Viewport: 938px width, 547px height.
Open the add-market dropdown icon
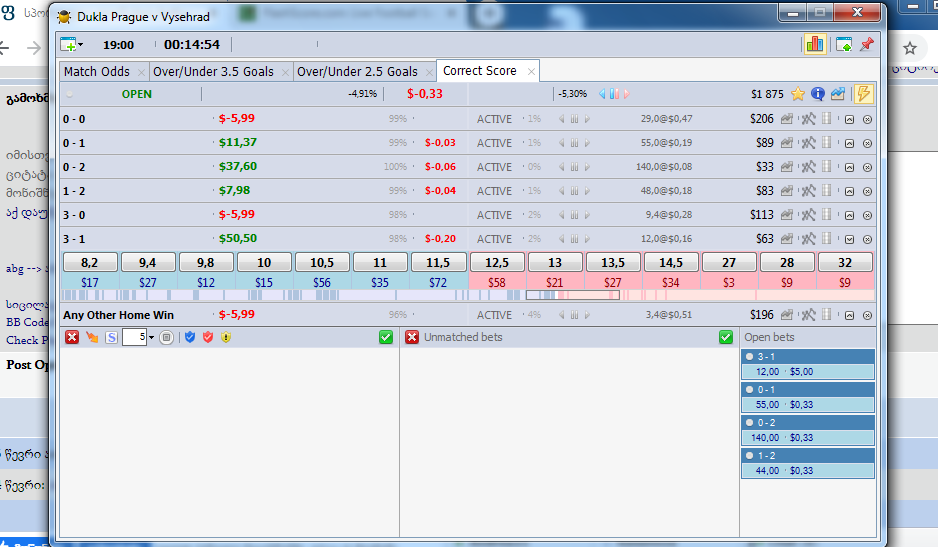(72, 44)
